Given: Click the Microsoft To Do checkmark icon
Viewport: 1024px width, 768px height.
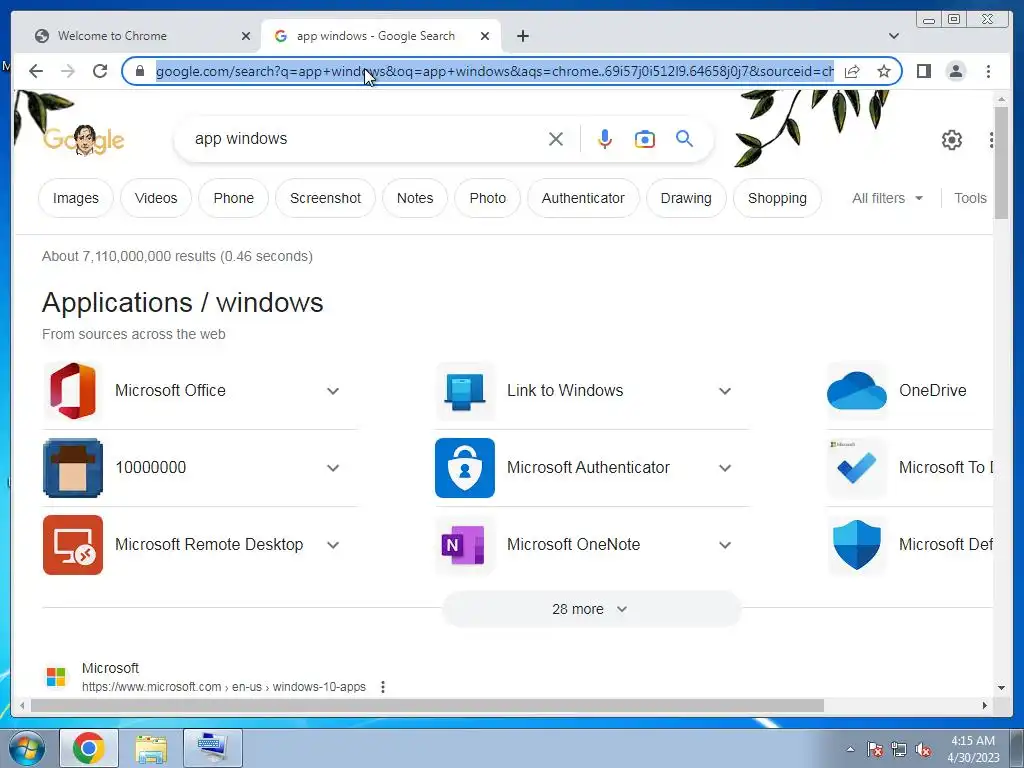Looking at the screenshot, I should (856, 468).
